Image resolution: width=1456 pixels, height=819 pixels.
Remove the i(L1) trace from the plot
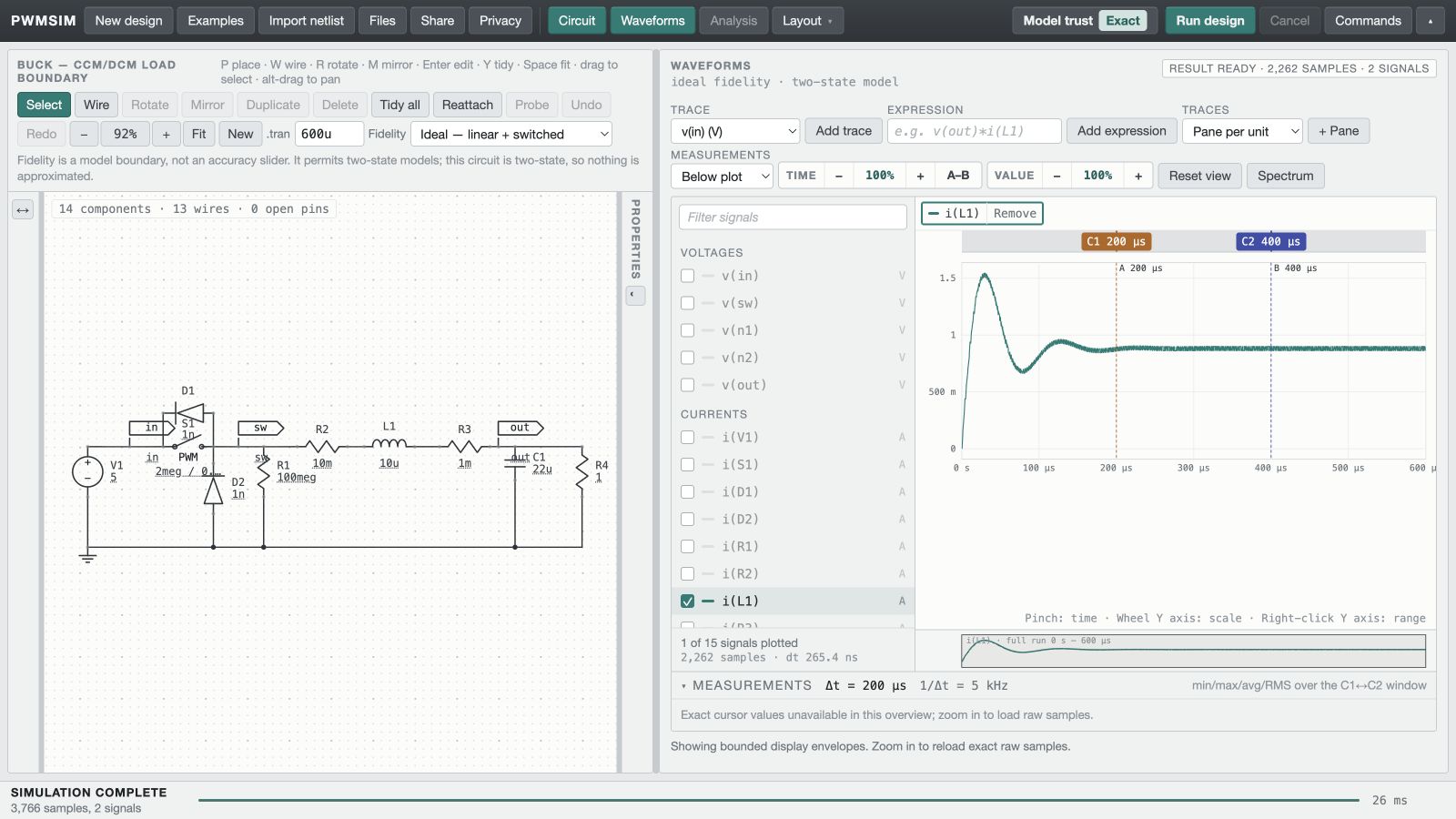1015,214
